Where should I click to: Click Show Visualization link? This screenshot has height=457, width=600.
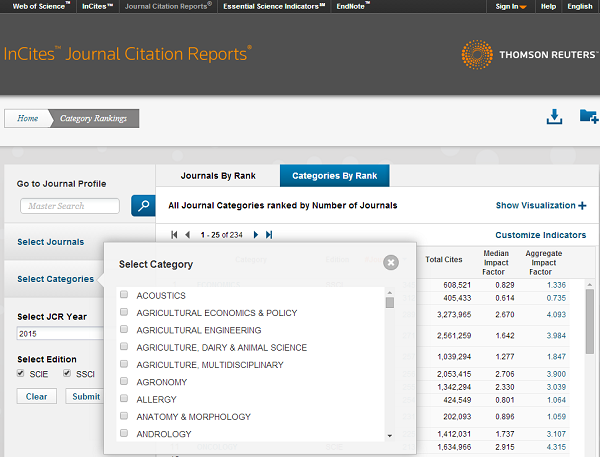tap(535, 206)
